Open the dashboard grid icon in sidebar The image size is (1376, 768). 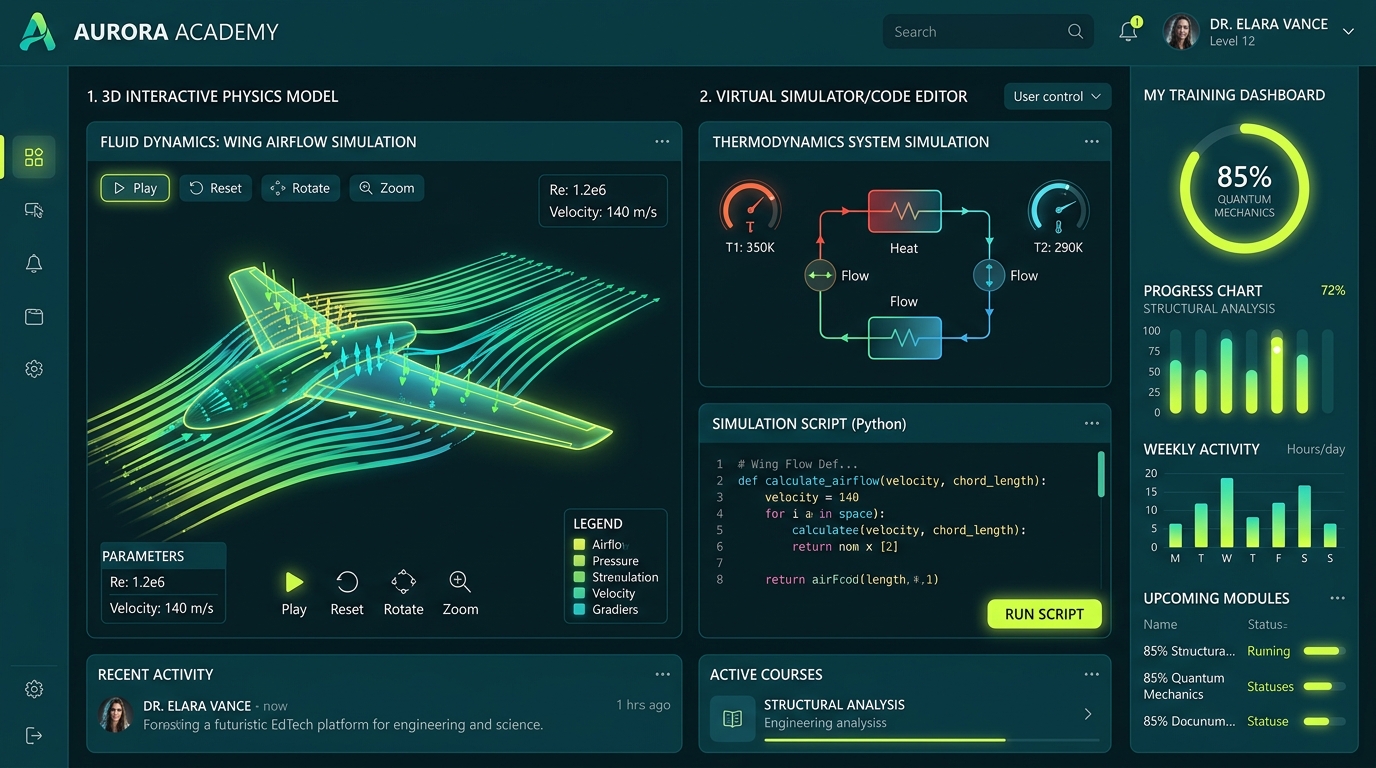click(x=34, y=157)
